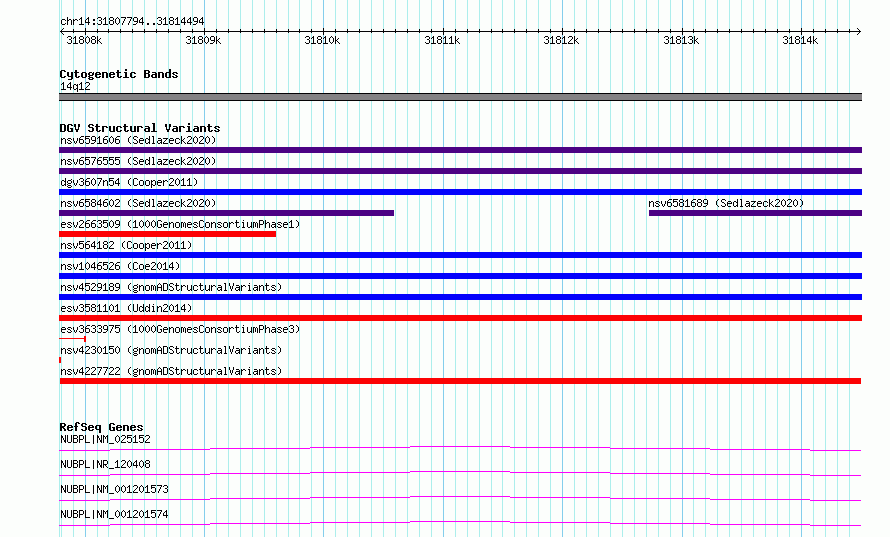Open NUBPL|NM_001201573 gene label
This screenshot has height=537, width=890.
(x=114, y=489)
